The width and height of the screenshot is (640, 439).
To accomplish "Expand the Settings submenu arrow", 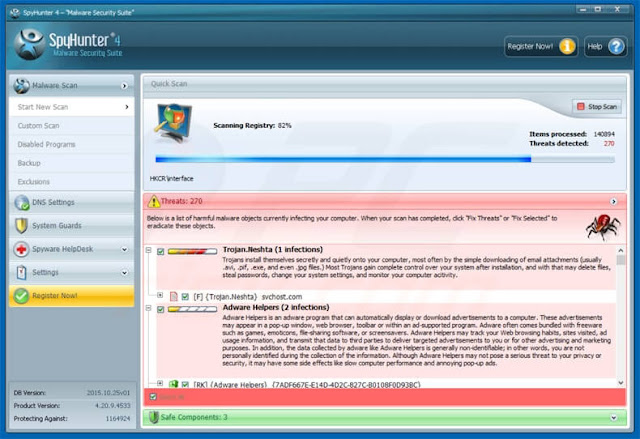I will [x=124, y=273].
